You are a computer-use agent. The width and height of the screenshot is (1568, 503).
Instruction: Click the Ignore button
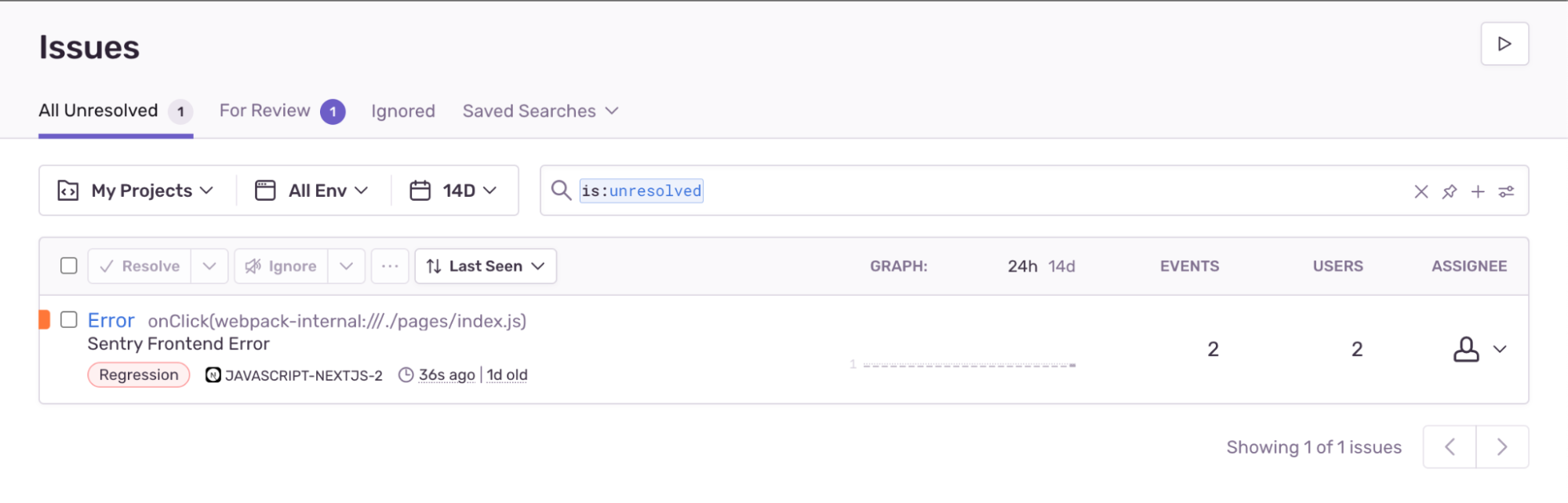coord(281,266)
